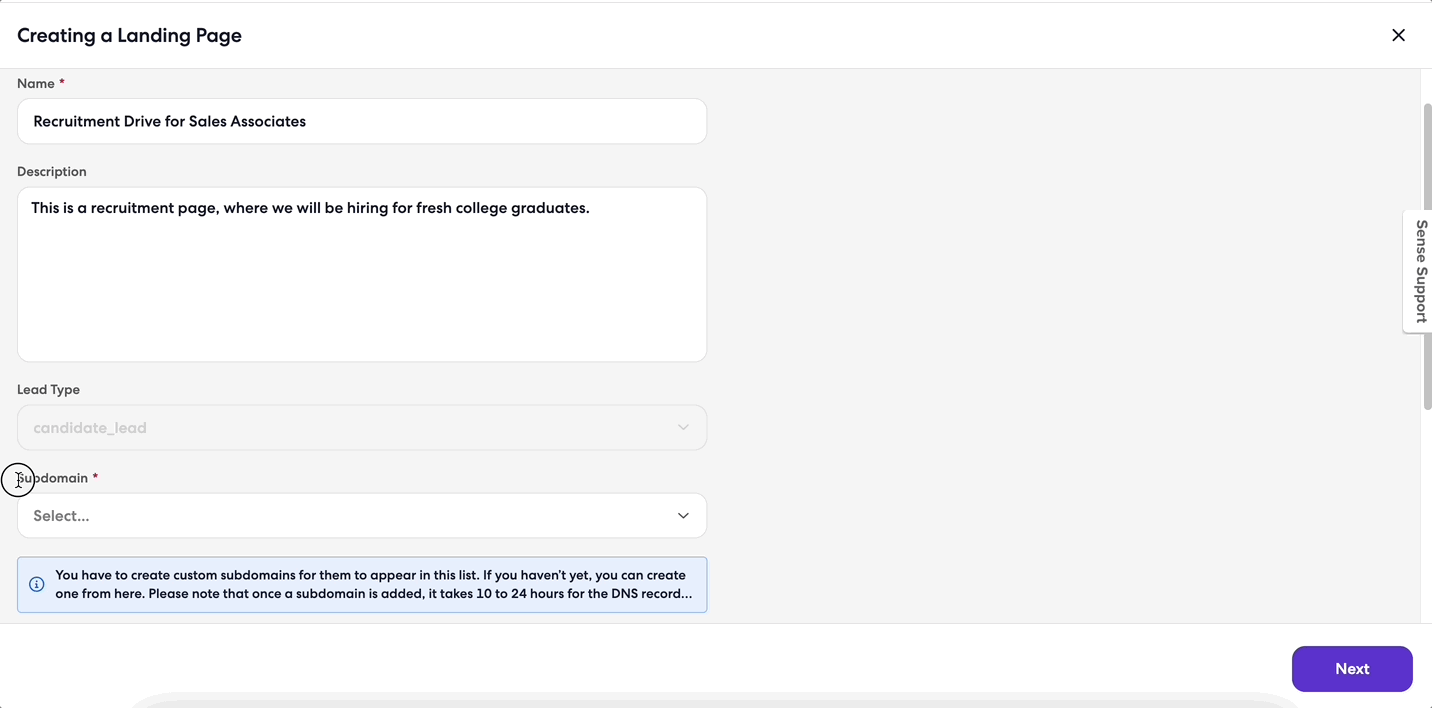Screen dimensions: 1432x708
Task: Click the Subdomain dropdown chevron arrow
Action: pos(683,516)
